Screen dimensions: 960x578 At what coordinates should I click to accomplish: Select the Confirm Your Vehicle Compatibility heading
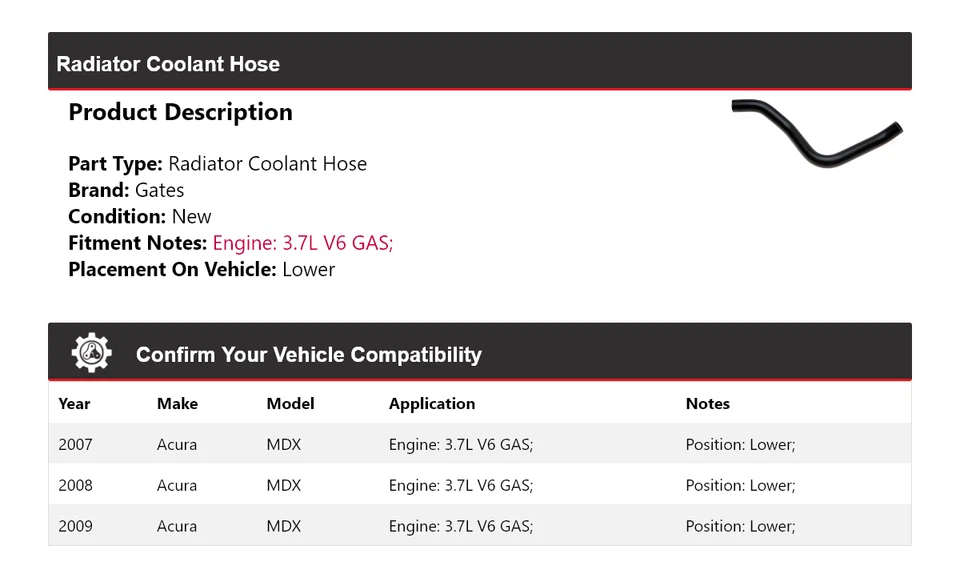[x=308, y=355]
